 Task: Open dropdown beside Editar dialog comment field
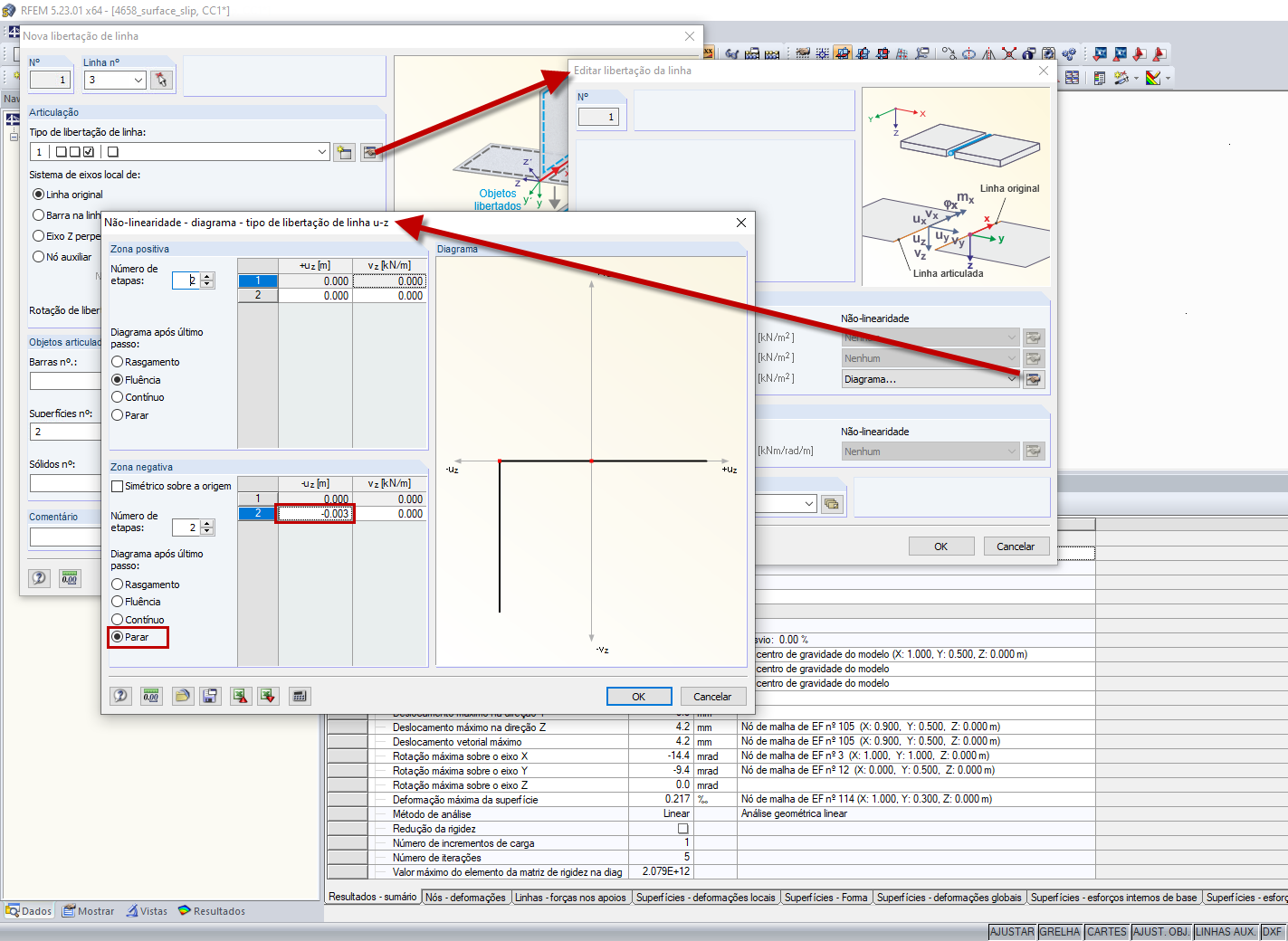(x=809, y=504)
